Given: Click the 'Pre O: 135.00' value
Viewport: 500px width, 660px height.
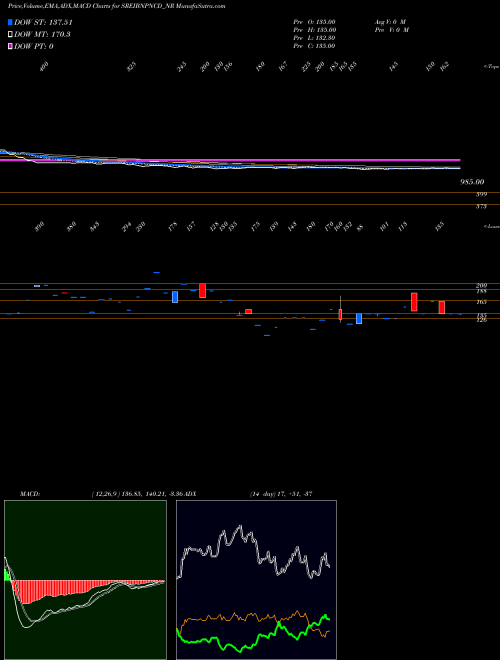Looking at the screenshot, I should (x=314, y=22).
